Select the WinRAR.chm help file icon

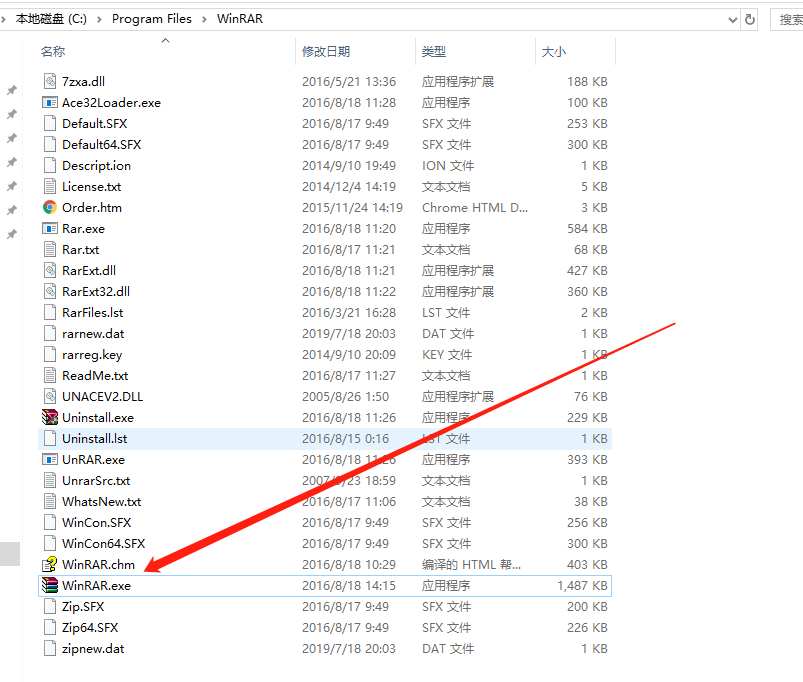click(x=50, y=564)
